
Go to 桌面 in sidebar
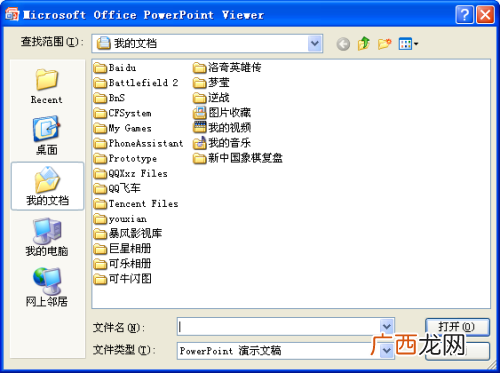47,135
